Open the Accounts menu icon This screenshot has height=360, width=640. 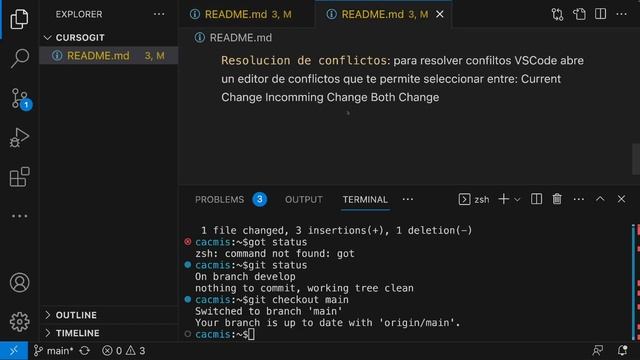[19, 282]
